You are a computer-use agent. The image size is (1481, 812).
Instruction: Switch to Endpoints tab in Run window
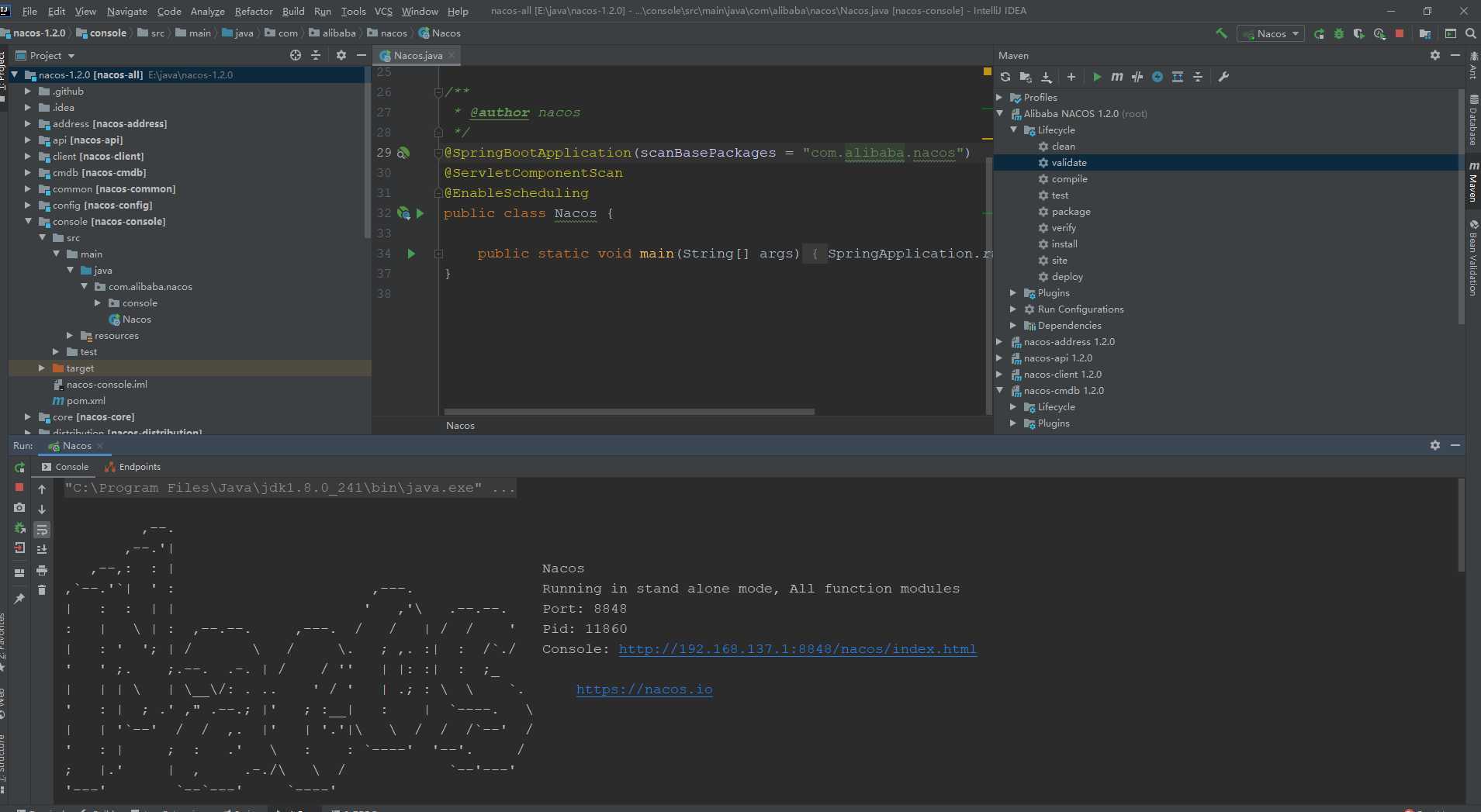[x=133, y=467]
